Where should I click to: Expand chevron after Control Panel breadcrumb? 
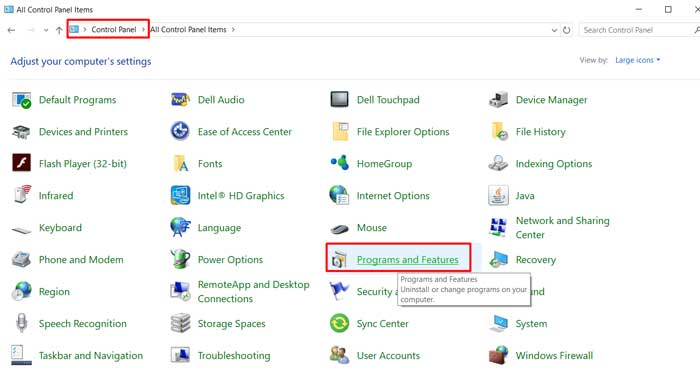coord(143,29)
